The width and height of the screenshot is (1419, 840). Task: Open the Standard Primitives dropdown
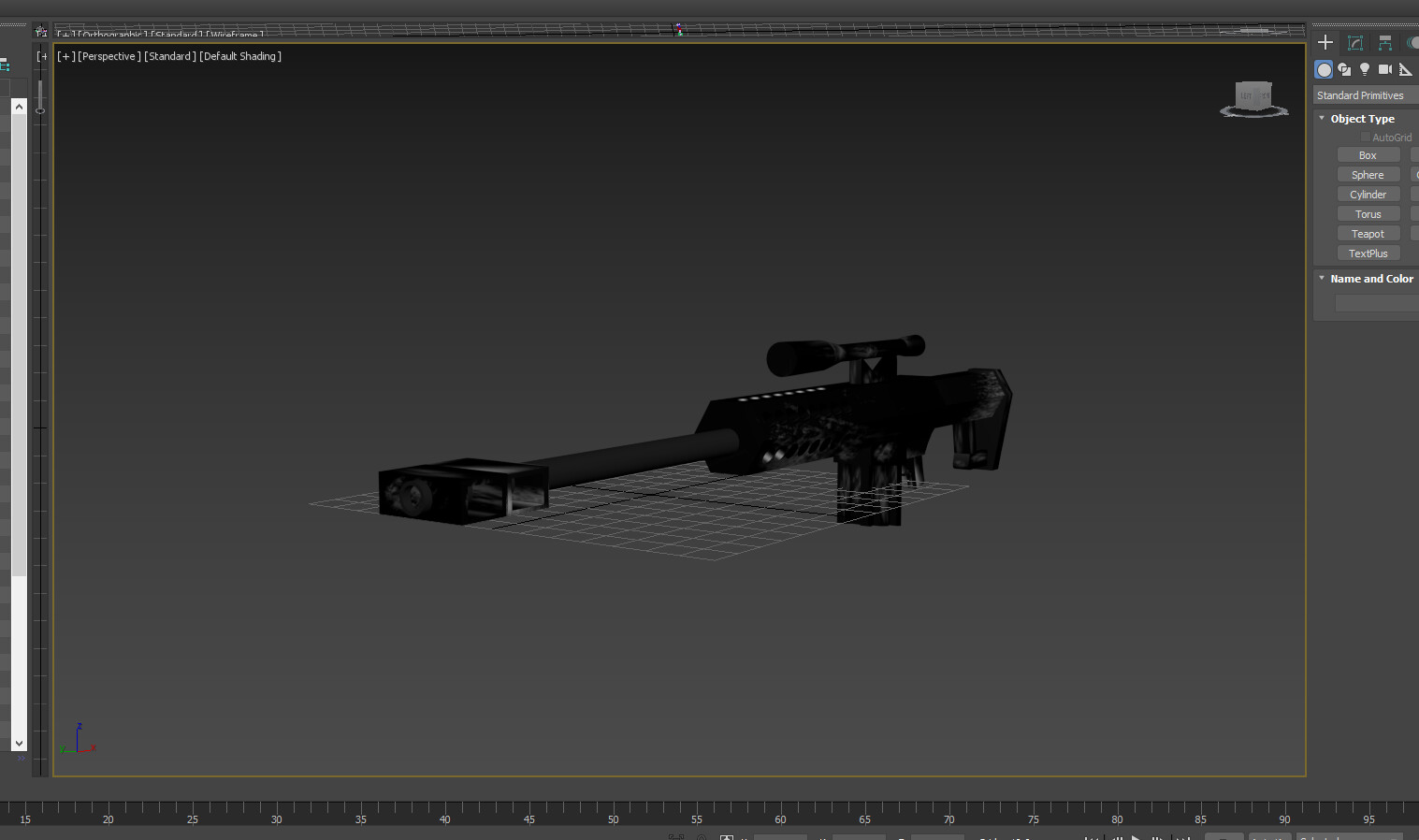pos(1363,94)
